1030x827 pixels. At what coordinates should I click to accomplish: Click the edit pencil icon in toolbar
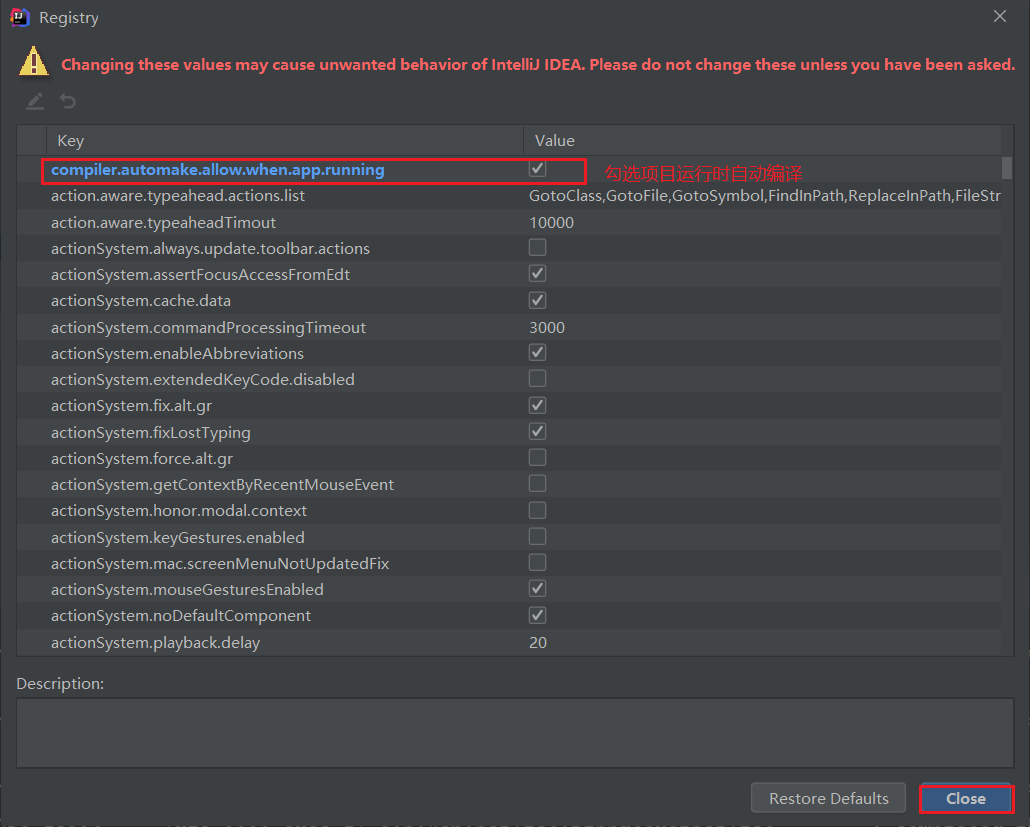(x=35, y=101)
